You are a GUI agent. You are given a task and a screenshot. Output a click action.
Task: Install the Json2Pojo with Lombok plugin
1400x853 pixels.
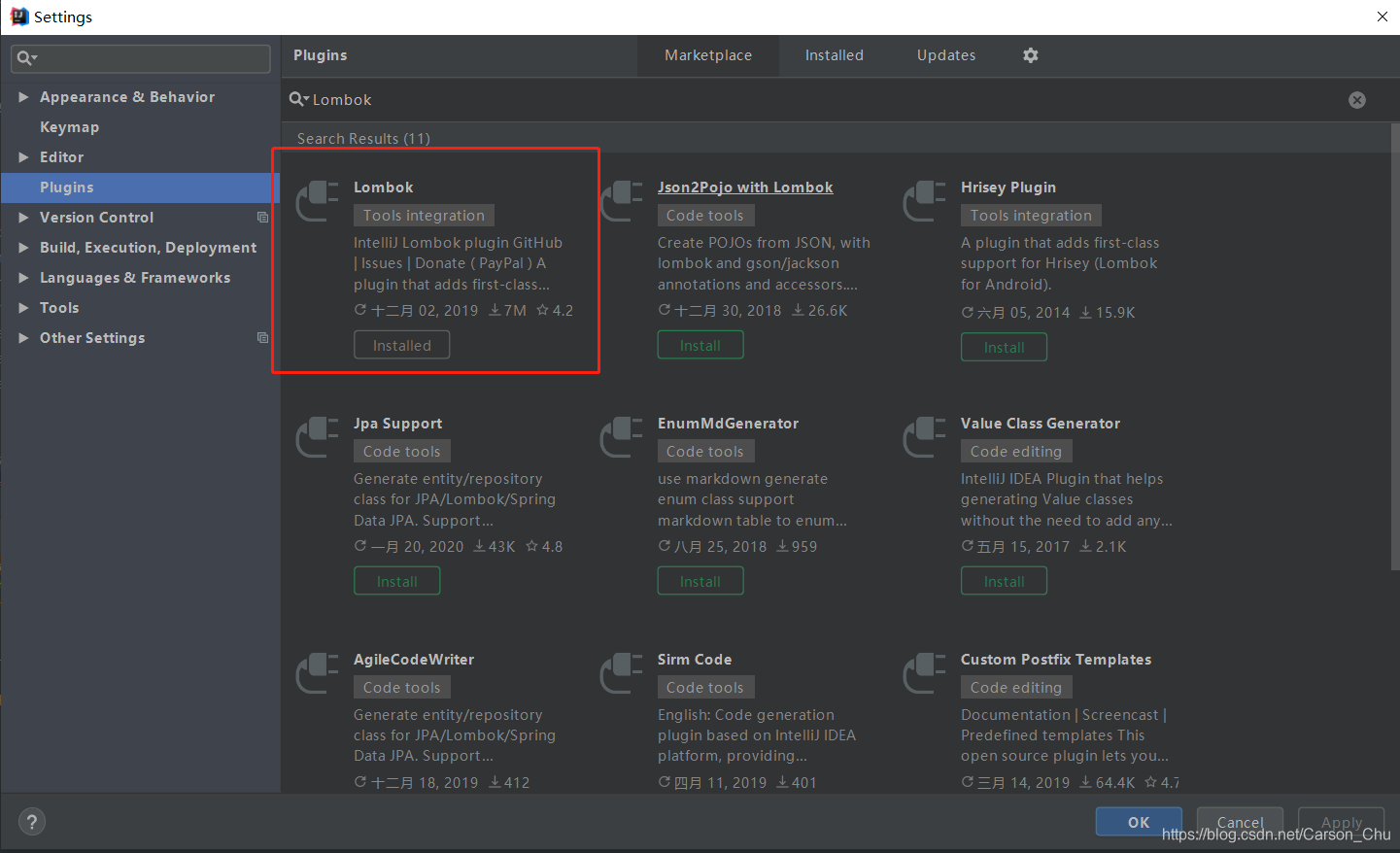[x=700, y=346]
